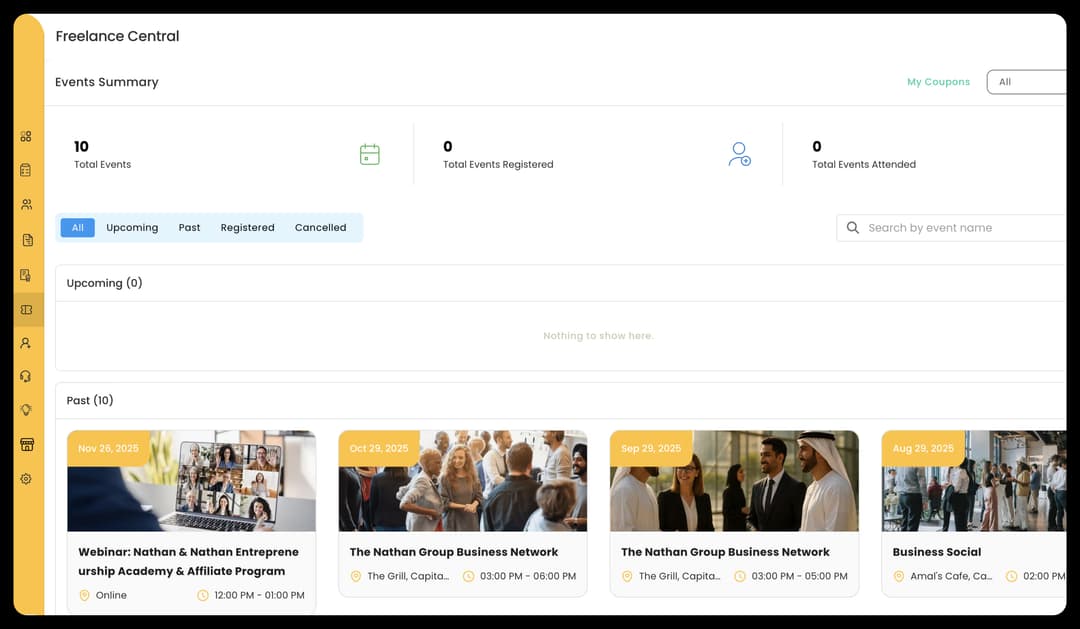Image resolution: width=1080 pixels, height=629 pixels.
Task: Collapse the Upcoming (0) section header
Action: tap(560, 283)
